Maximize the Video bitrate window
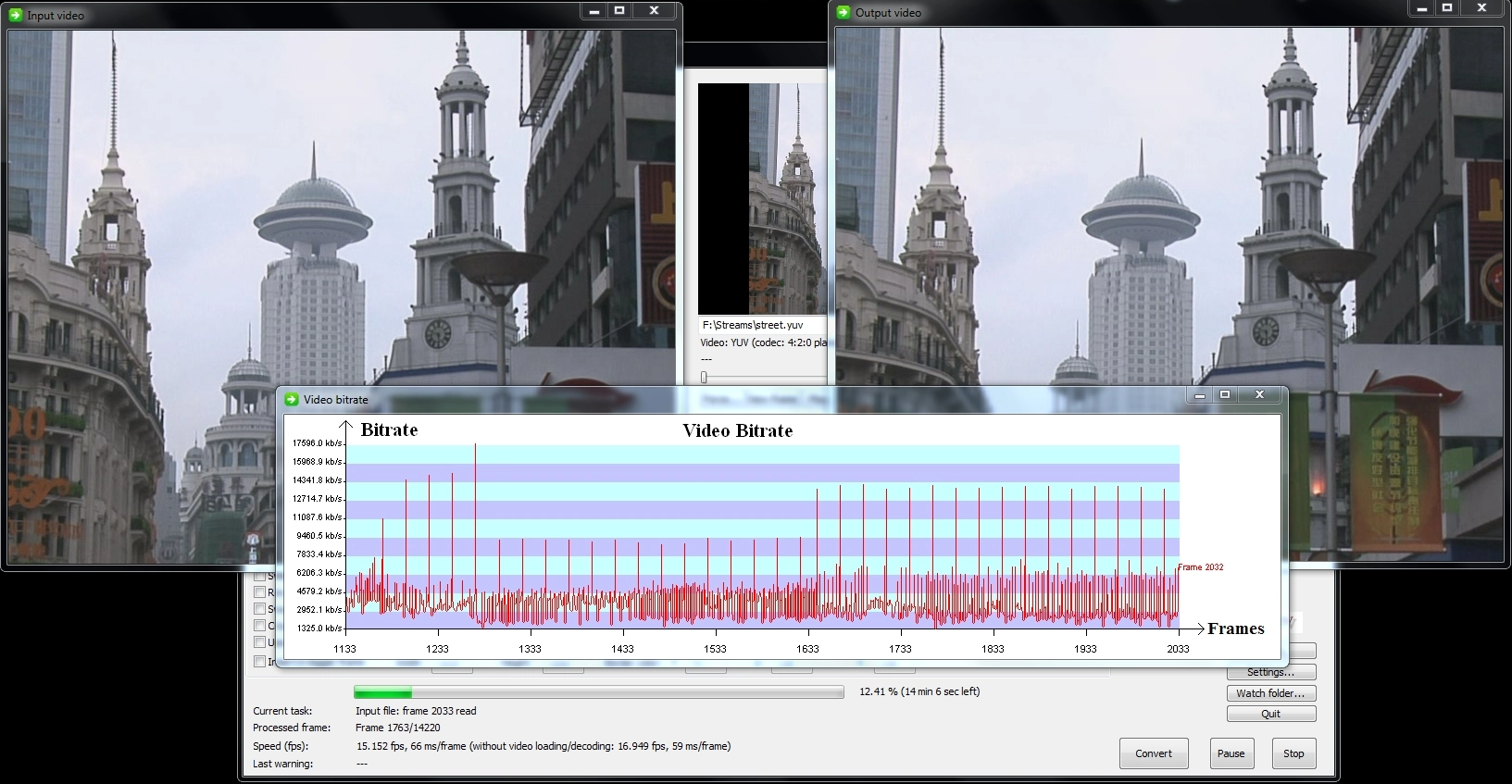 coord(1225,395)
